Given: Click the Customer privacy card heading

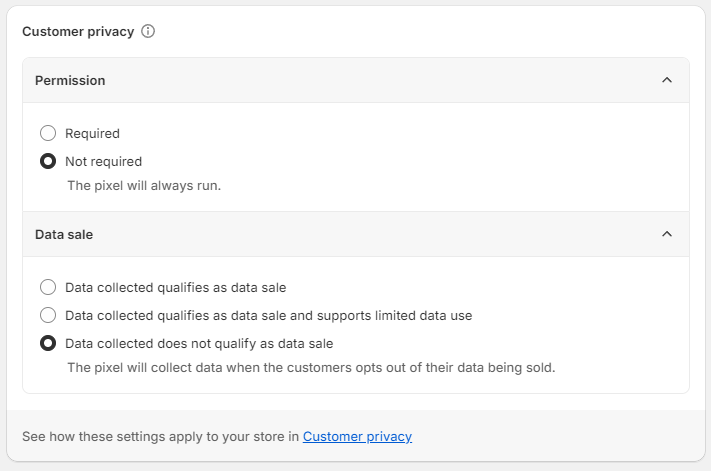Looking at the screenshot, I should pyautogui.click(x=78, y=31).
